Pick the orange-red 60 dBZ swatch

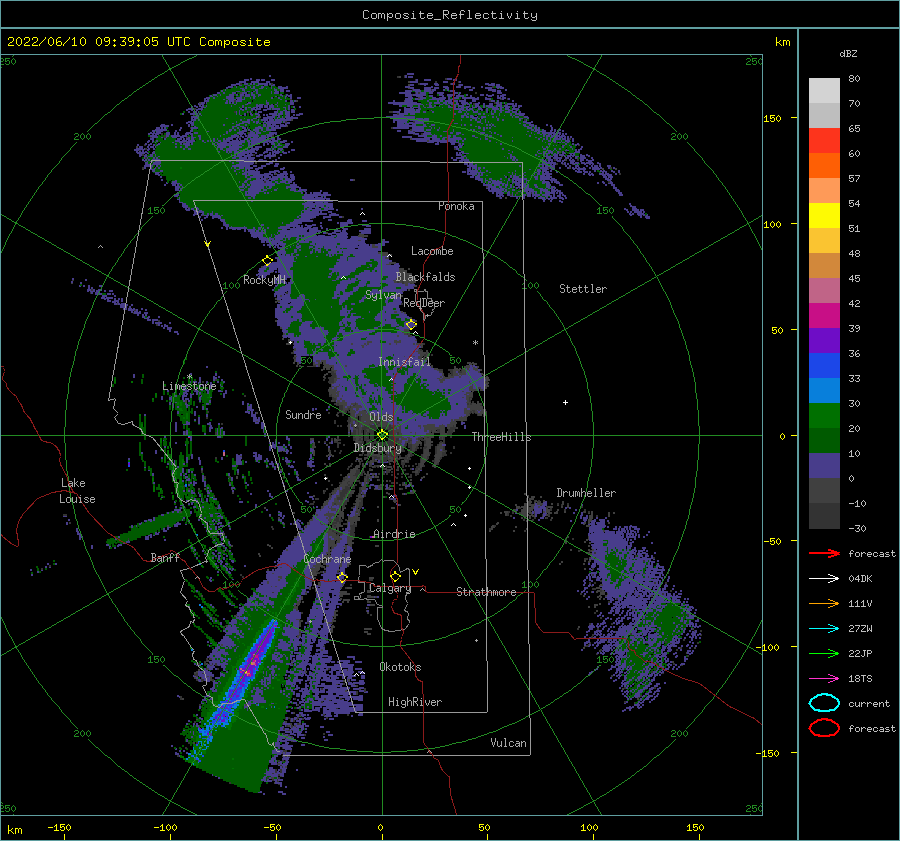click(x=824, y=165)
